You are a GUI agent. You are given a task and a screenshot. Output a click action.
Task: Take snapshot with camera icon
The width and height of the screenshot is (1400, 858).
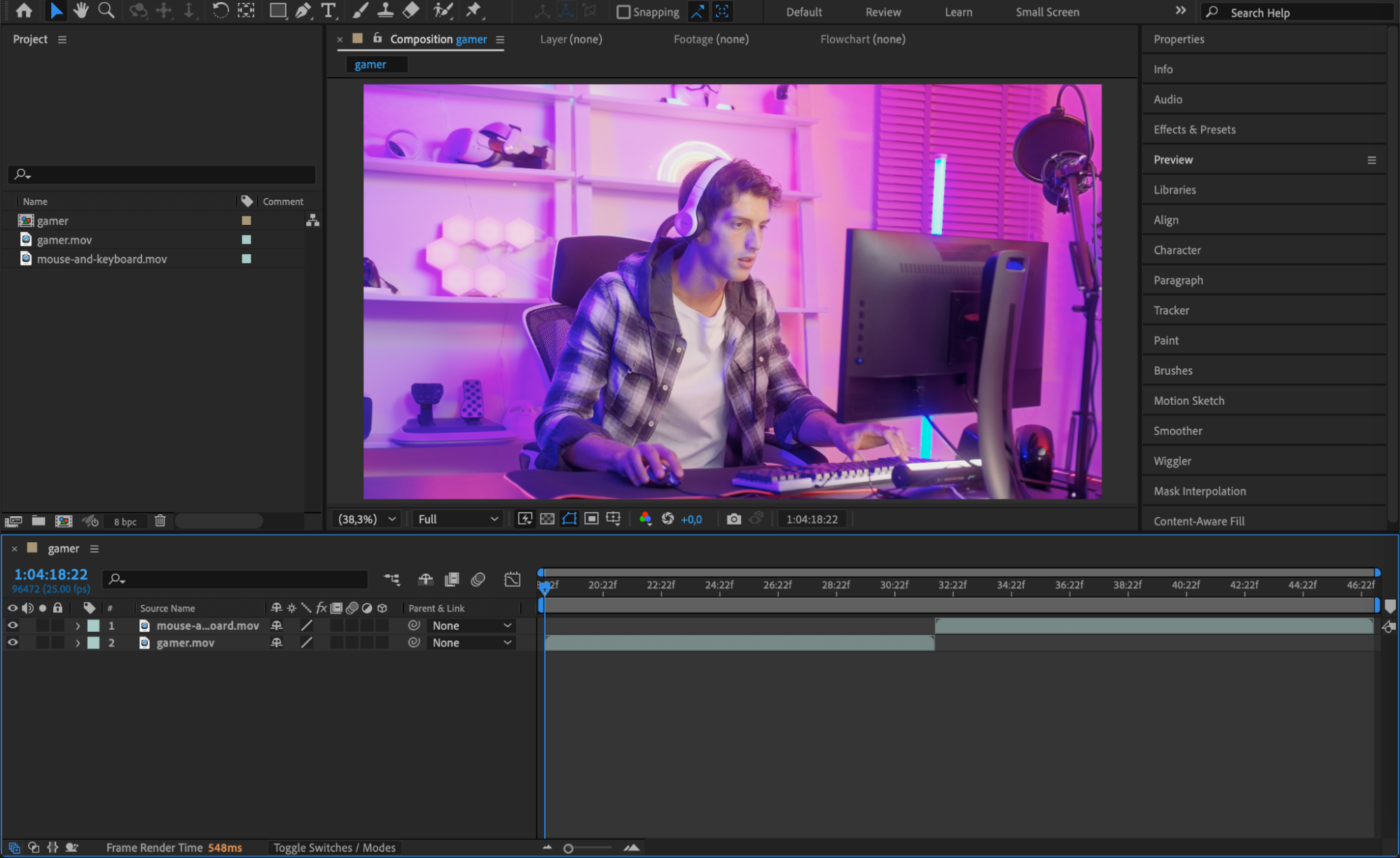tap(733, 519)
